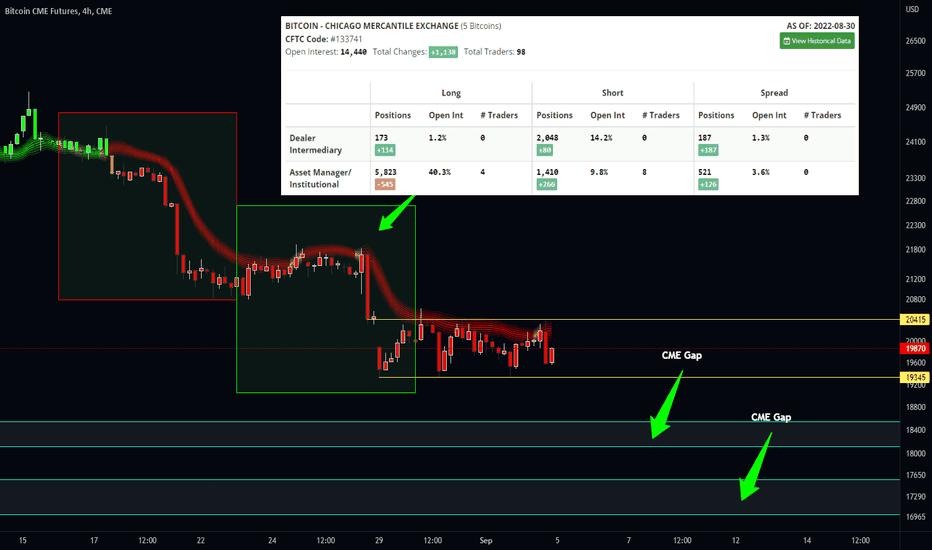Click the Open Interest value 14,440
Image resolution: width=932 pixels, height=550 pixels.
tap(353, 52)
